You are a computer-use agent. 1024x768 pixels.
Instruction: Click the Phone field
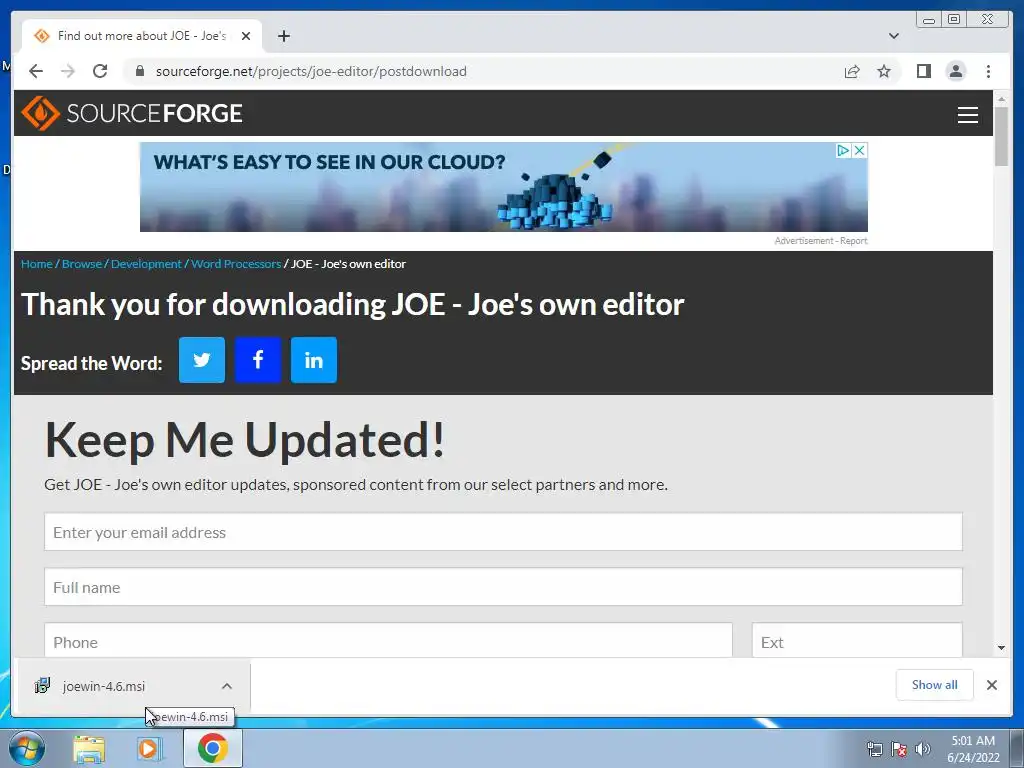389,641
